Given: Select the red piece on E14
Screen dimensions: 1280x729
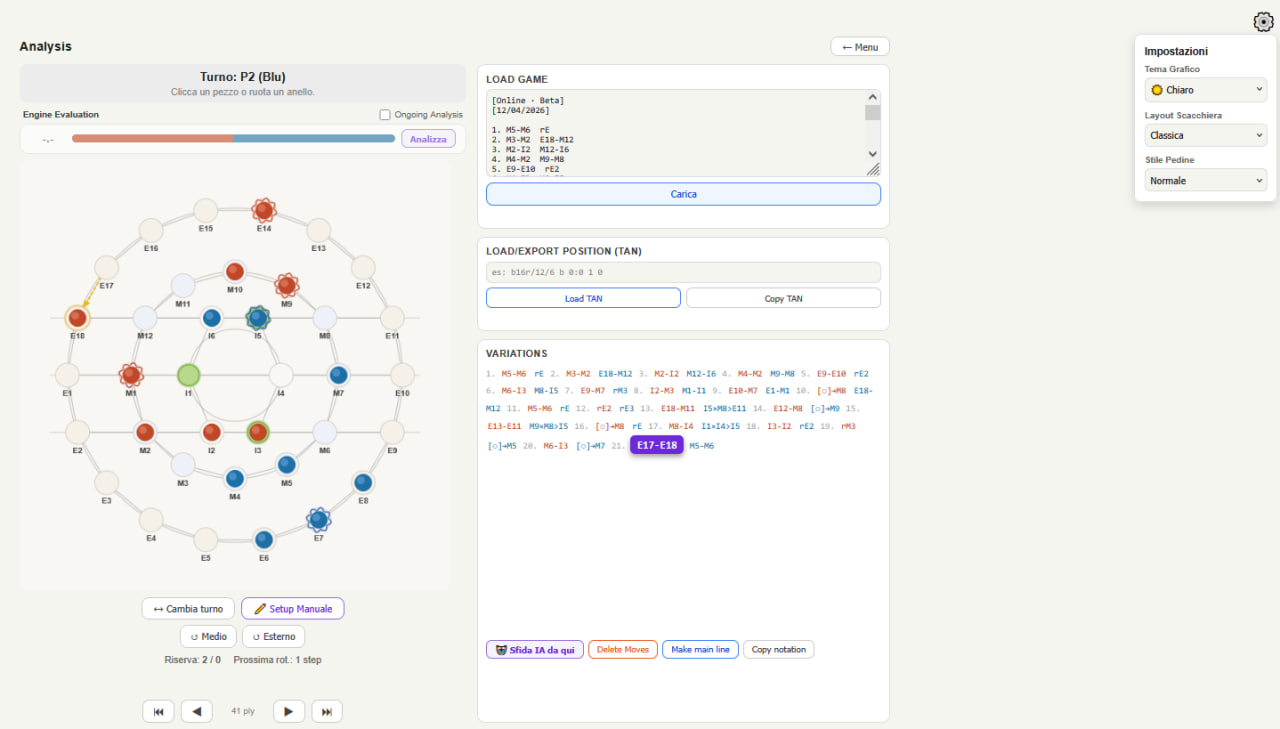Looking at the screenshot, I should [x=264, y=209].
